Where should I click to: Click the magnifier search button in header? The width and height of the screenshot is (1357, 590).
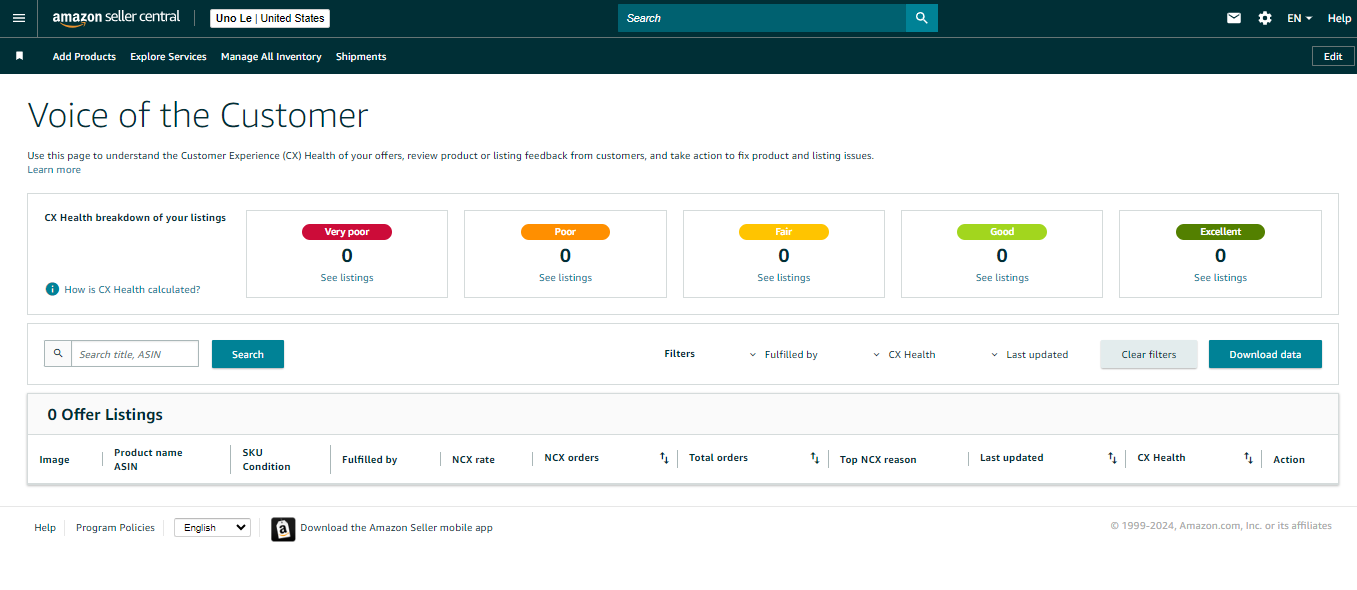coord(921,18)
